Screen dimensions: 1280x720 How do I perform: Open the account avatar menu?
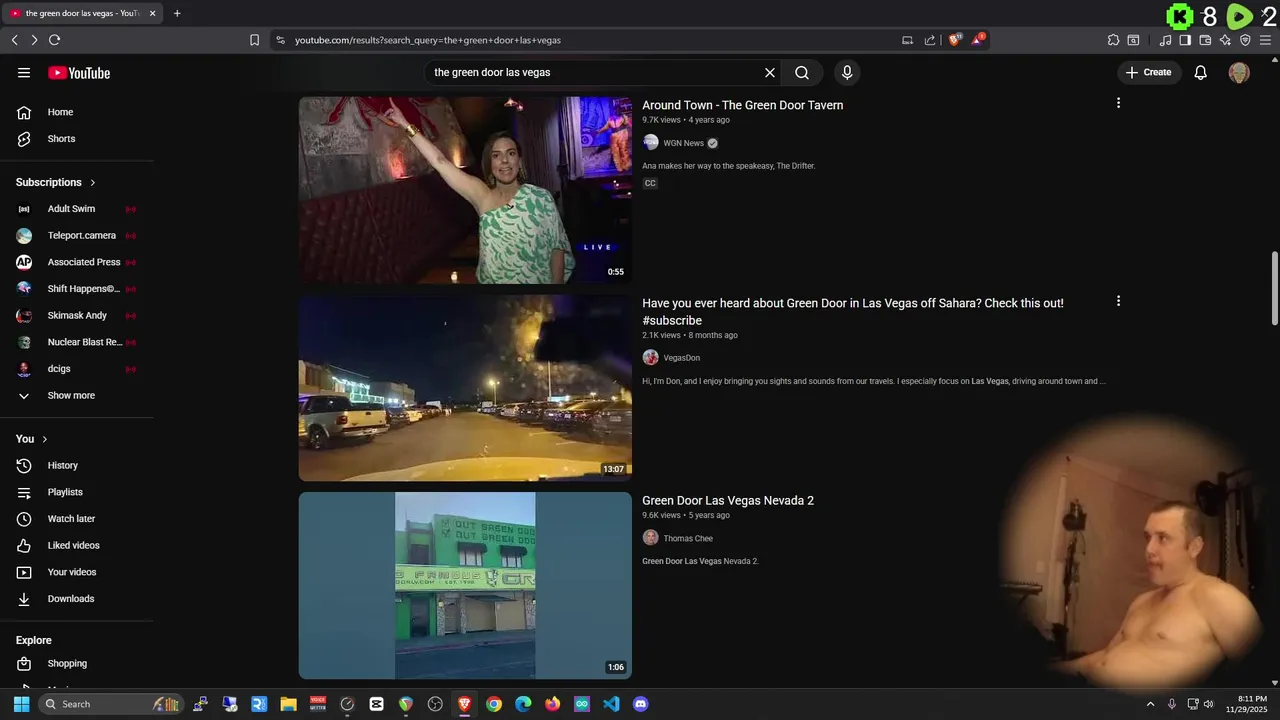click(1239, 72)
